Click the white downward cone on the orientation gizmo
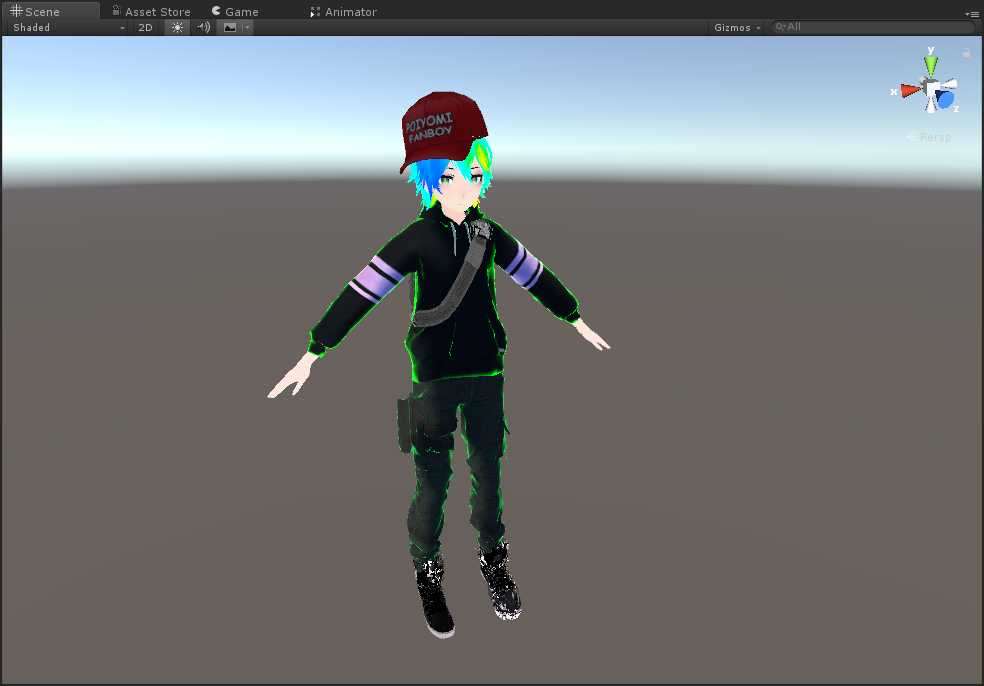This screenshot has width=984, height=686. pos(930,105)
